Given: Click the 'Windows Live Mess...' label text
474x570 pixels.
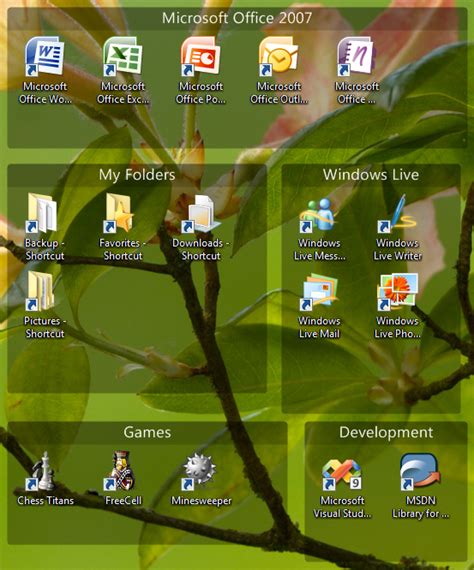Looking at the screenshot, I should (320, 249).
